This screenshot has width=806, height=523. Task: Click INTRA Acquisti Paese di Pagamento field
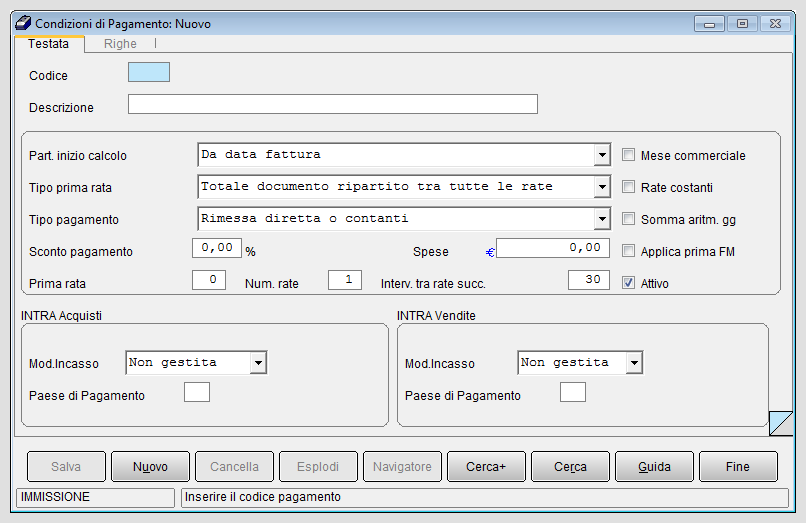click(x=197, y=392)
